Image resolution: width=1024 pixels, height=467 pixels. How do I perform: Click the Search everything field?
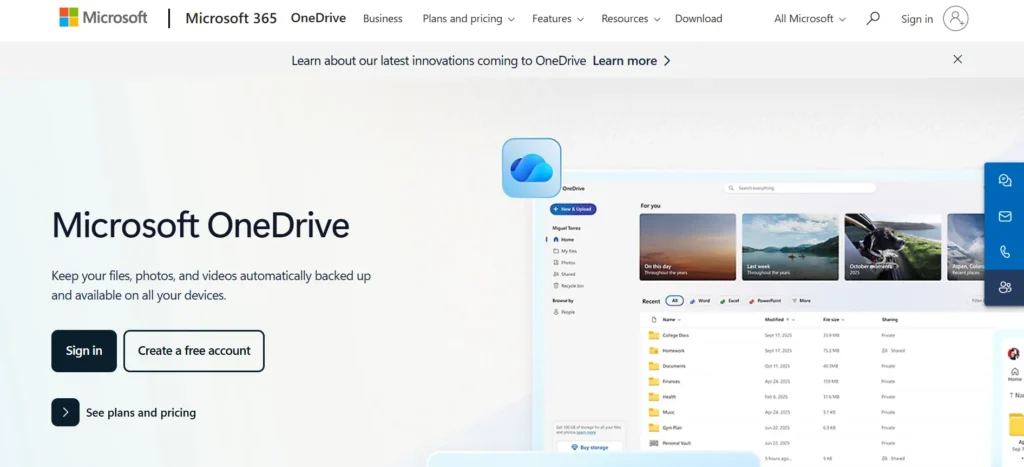[799, 188]
